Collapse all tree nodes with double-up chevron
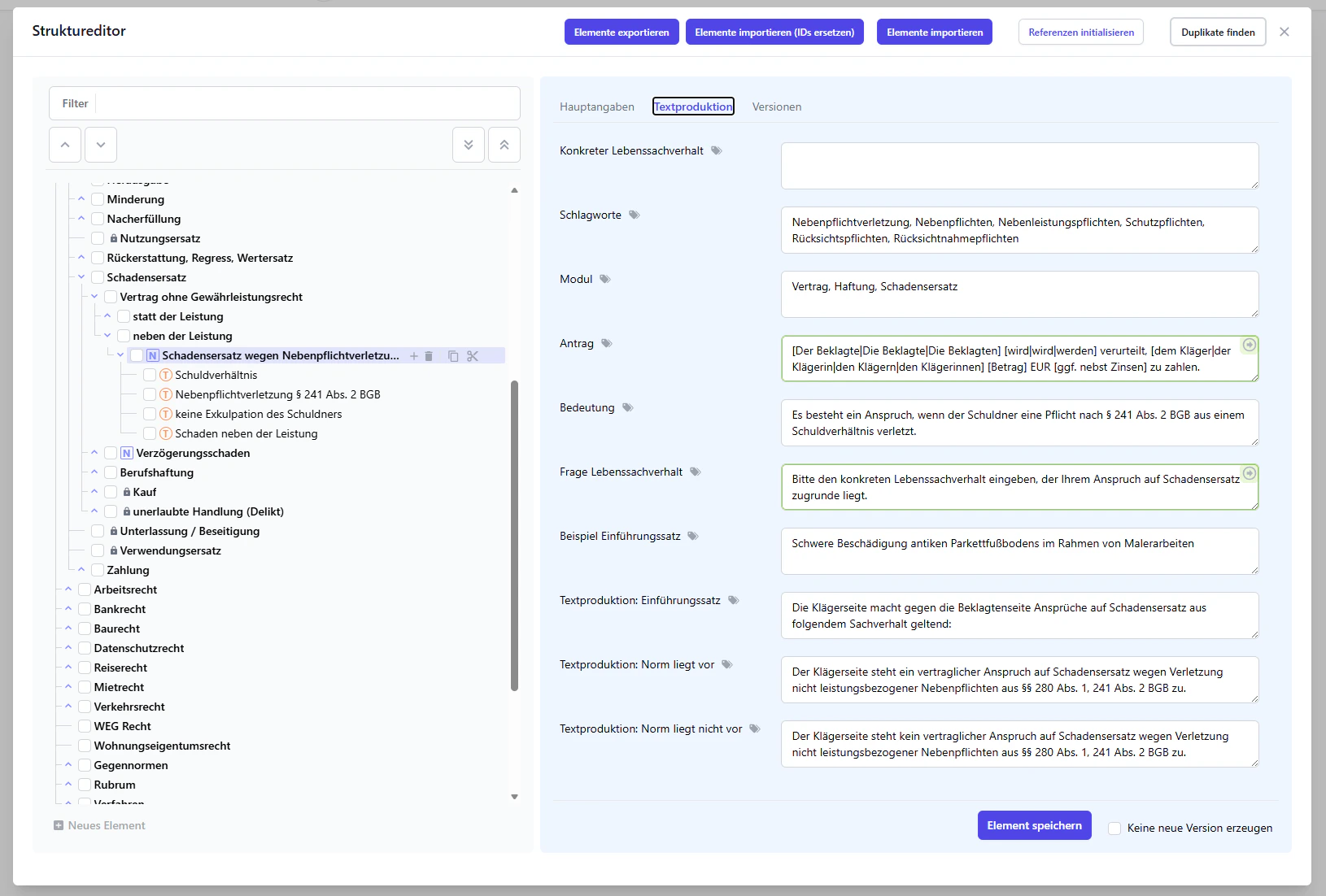Image resolution: width=1326 pixels, height=896 pixels. coord(504,145)
